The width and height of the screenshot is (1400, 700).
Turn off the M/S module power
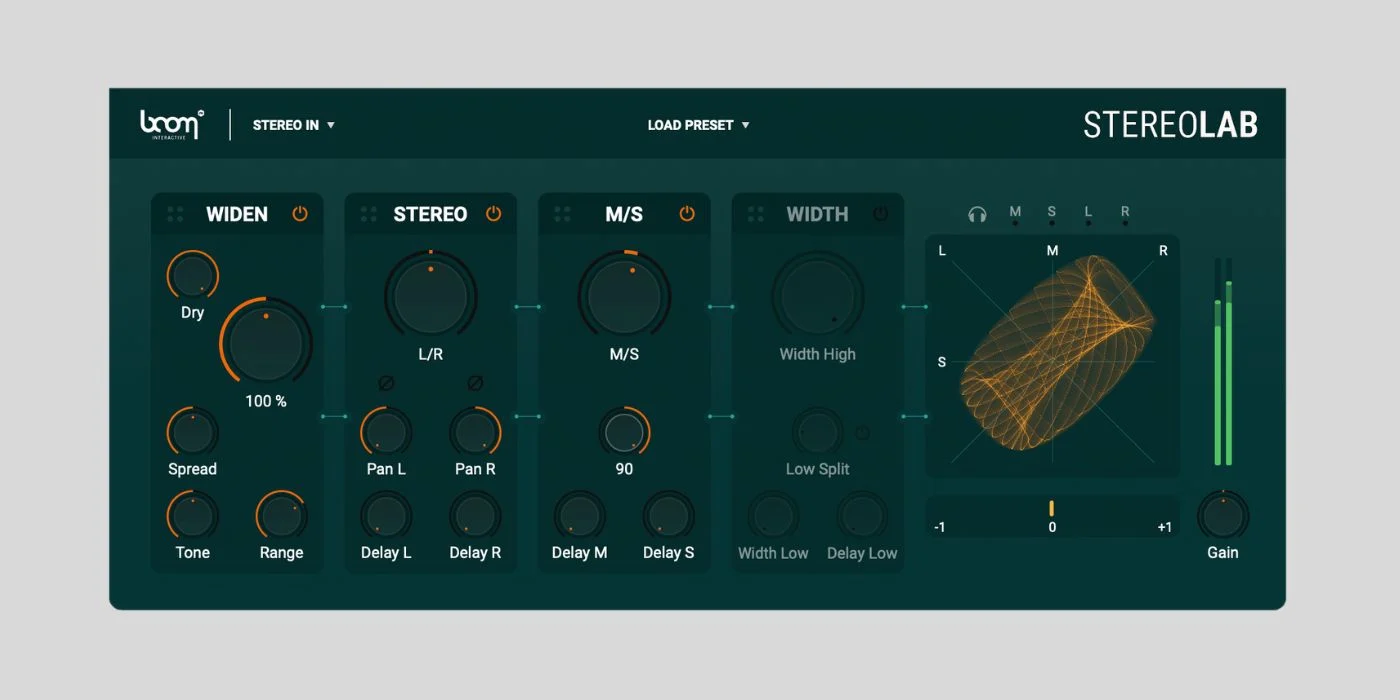[x=686, y=214]
